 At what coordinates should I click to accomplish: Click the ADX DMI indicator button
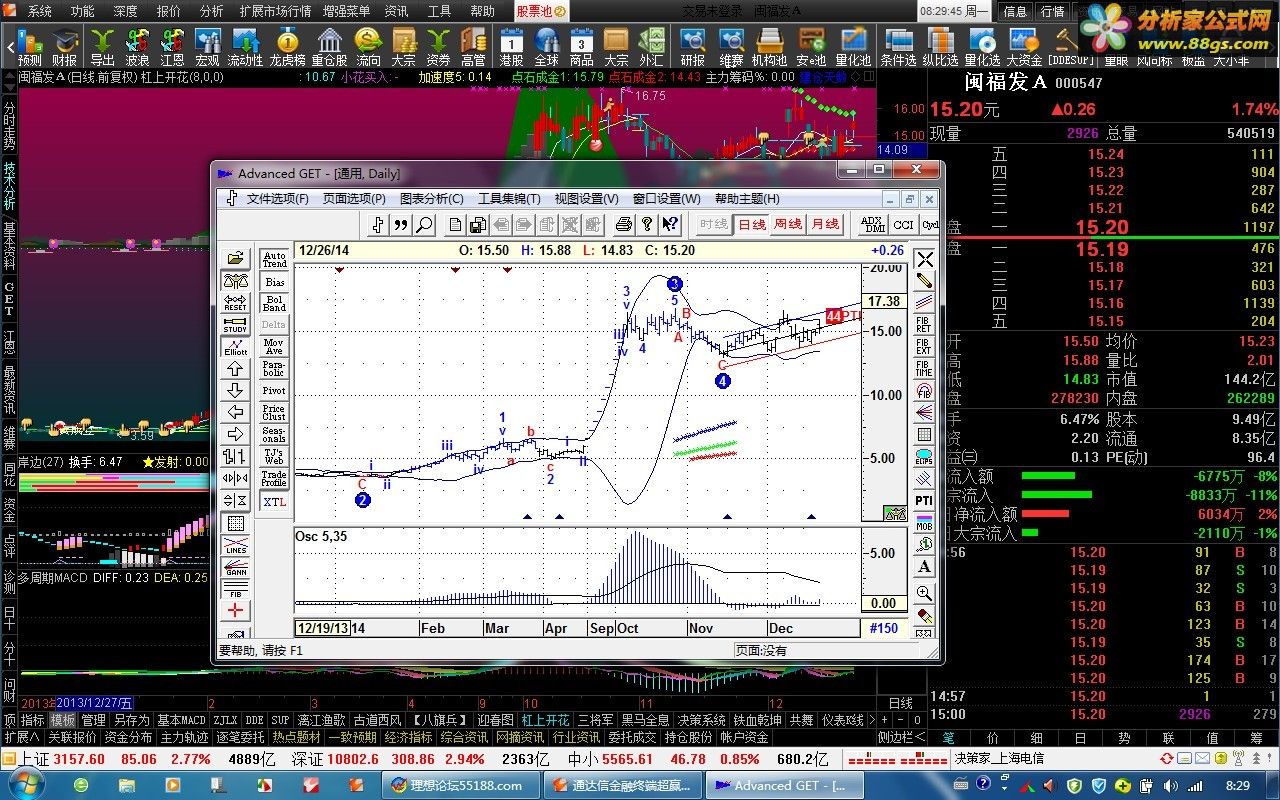coord(873,225)
